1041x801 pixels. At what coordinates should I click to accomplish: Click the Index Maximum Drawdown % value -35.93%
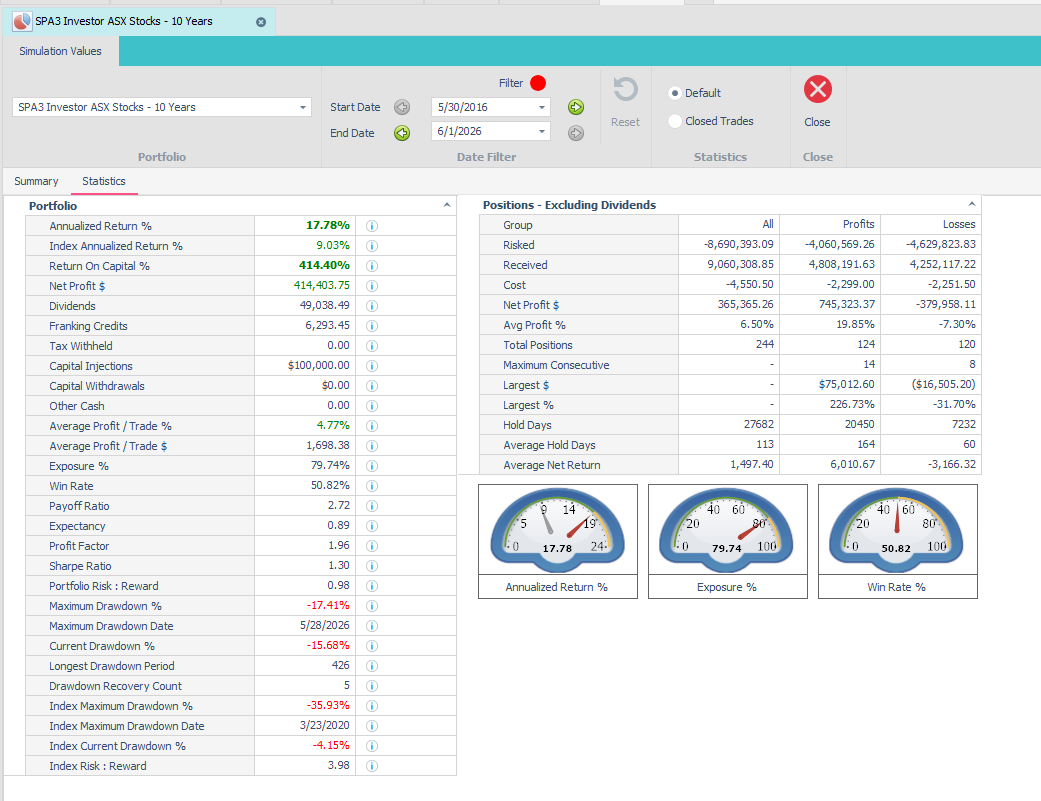pyautogui.click(x=328, y=705)
